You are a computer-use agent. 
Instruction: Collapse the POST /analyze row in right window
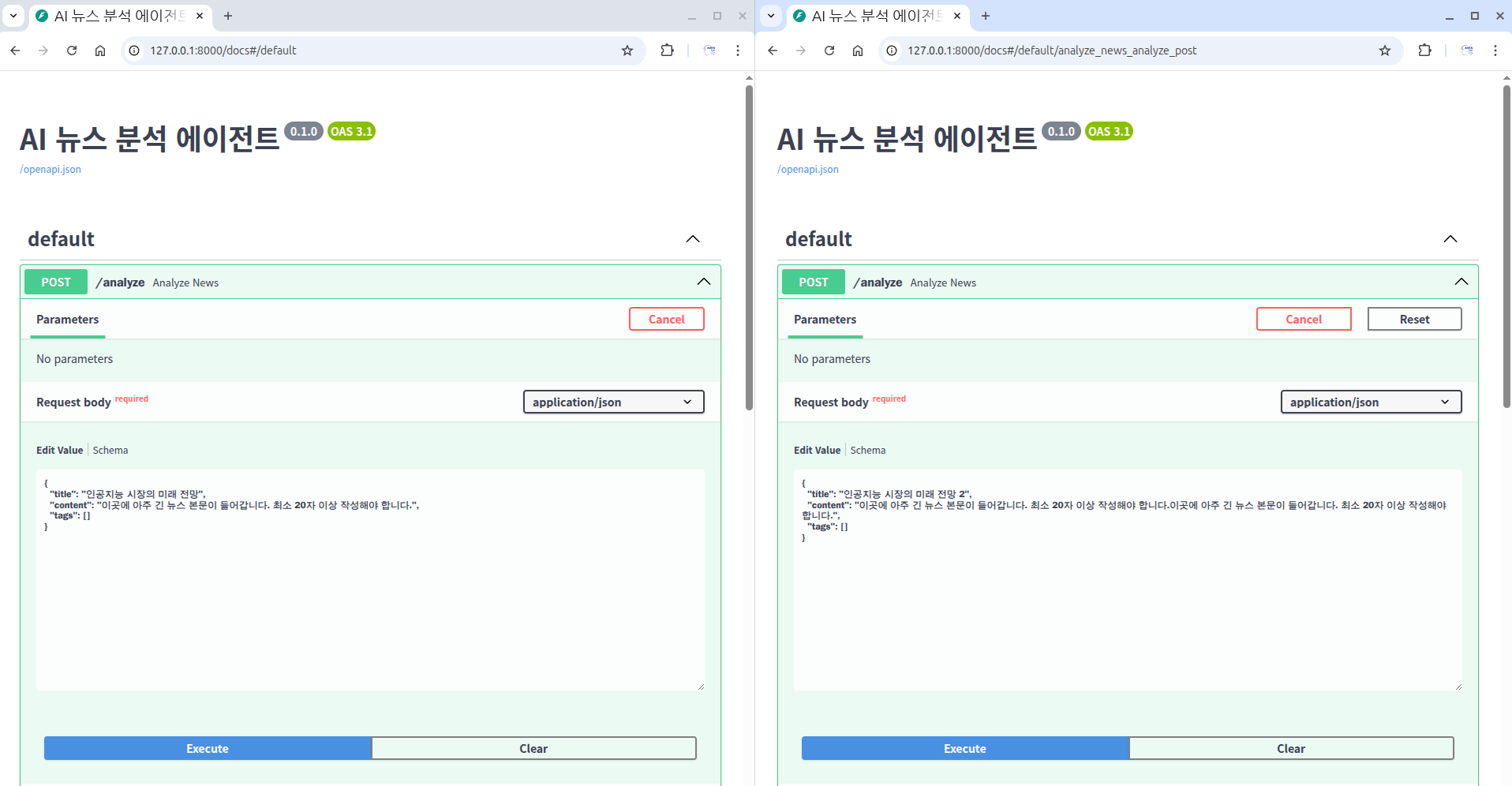point(1461,282)
